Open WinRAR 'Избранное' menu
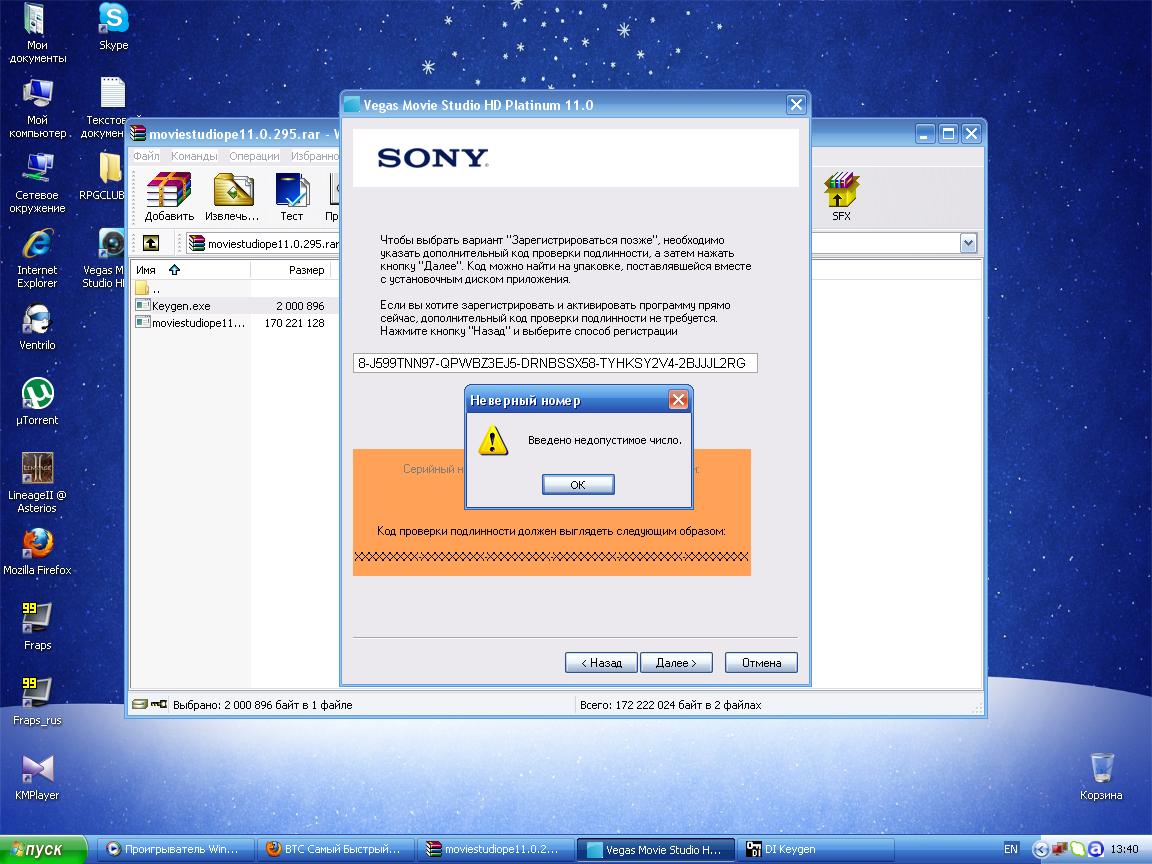The width and height of the screenshot is (1152, 864). coord(314,156)
